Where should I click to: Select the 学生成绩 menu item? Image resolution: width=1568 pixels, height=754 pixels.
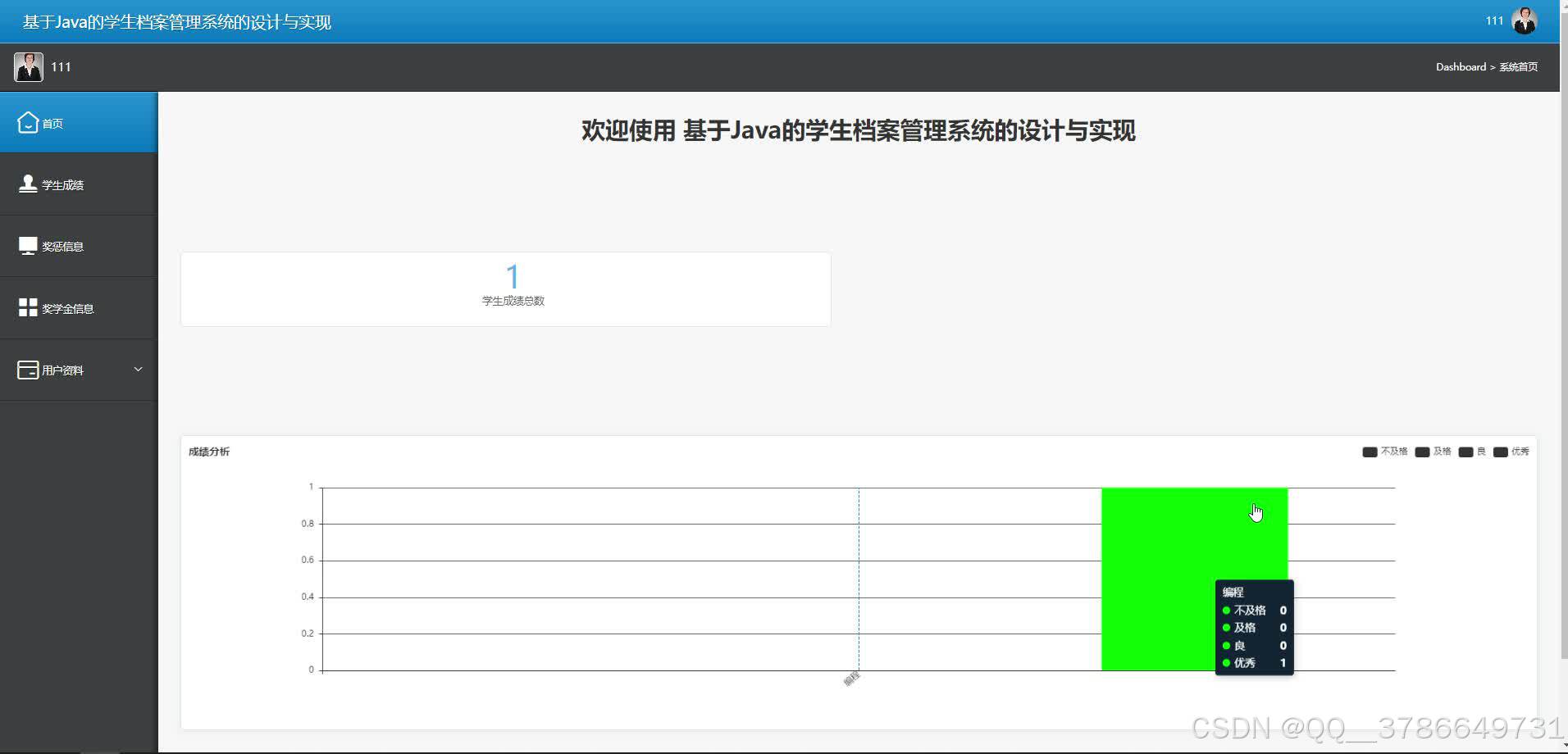point(63,184)
